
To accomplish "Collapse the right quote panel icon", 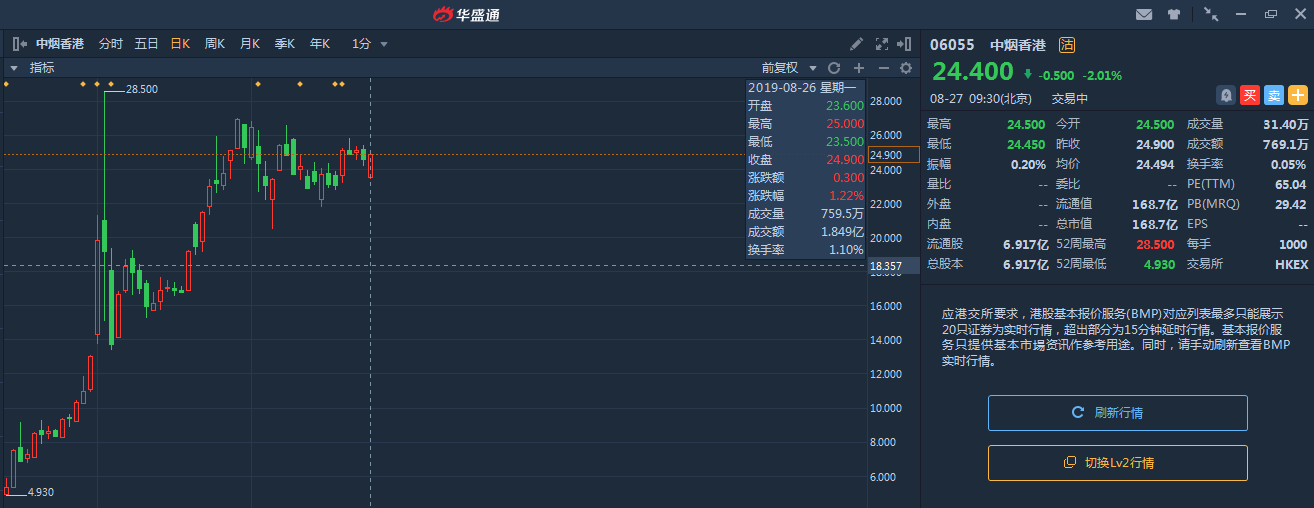I will pos(904,44).
